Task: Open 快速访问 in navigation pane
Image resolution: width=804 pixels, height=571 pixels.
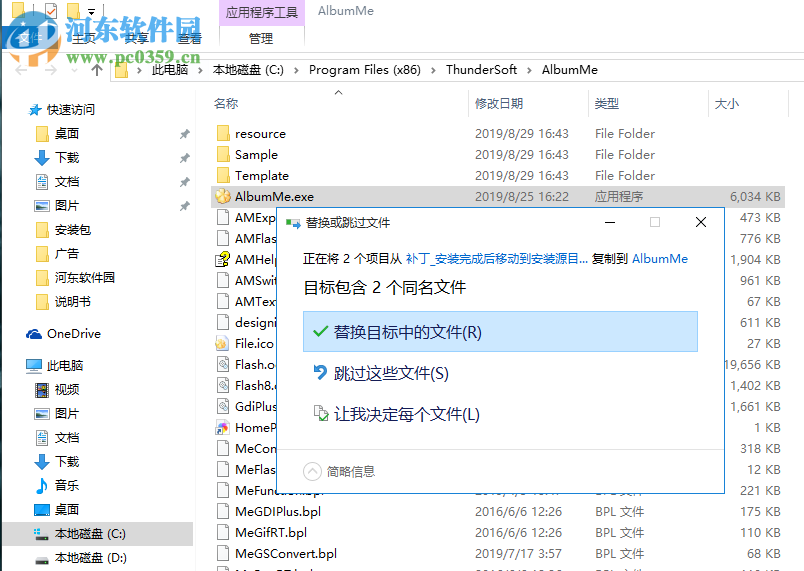Action: pyautogui.click(x=70, y=110)
